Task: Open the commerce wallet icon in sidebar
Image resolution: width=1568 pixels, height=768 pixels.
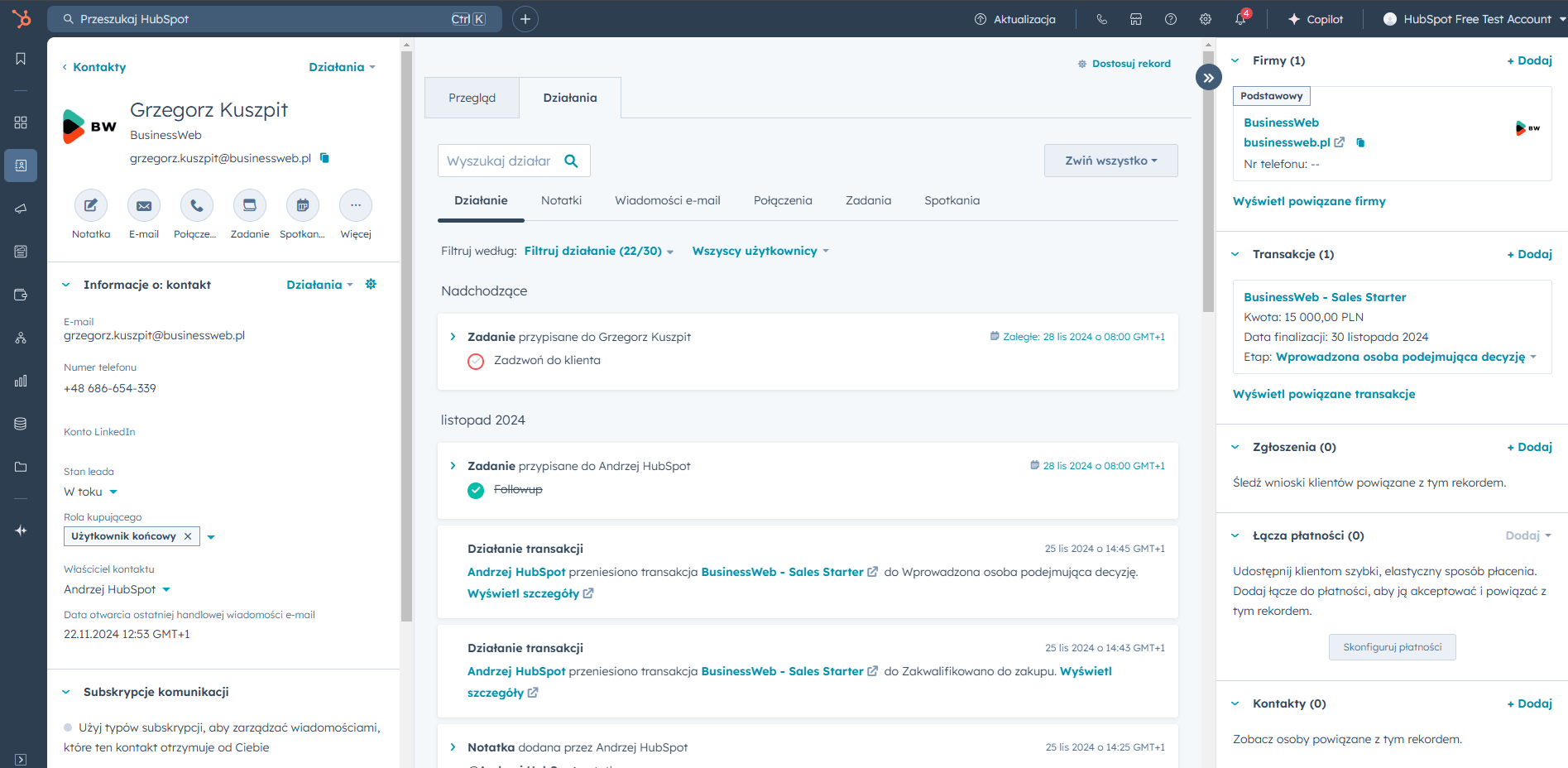Action: click(x=21, y=295)
